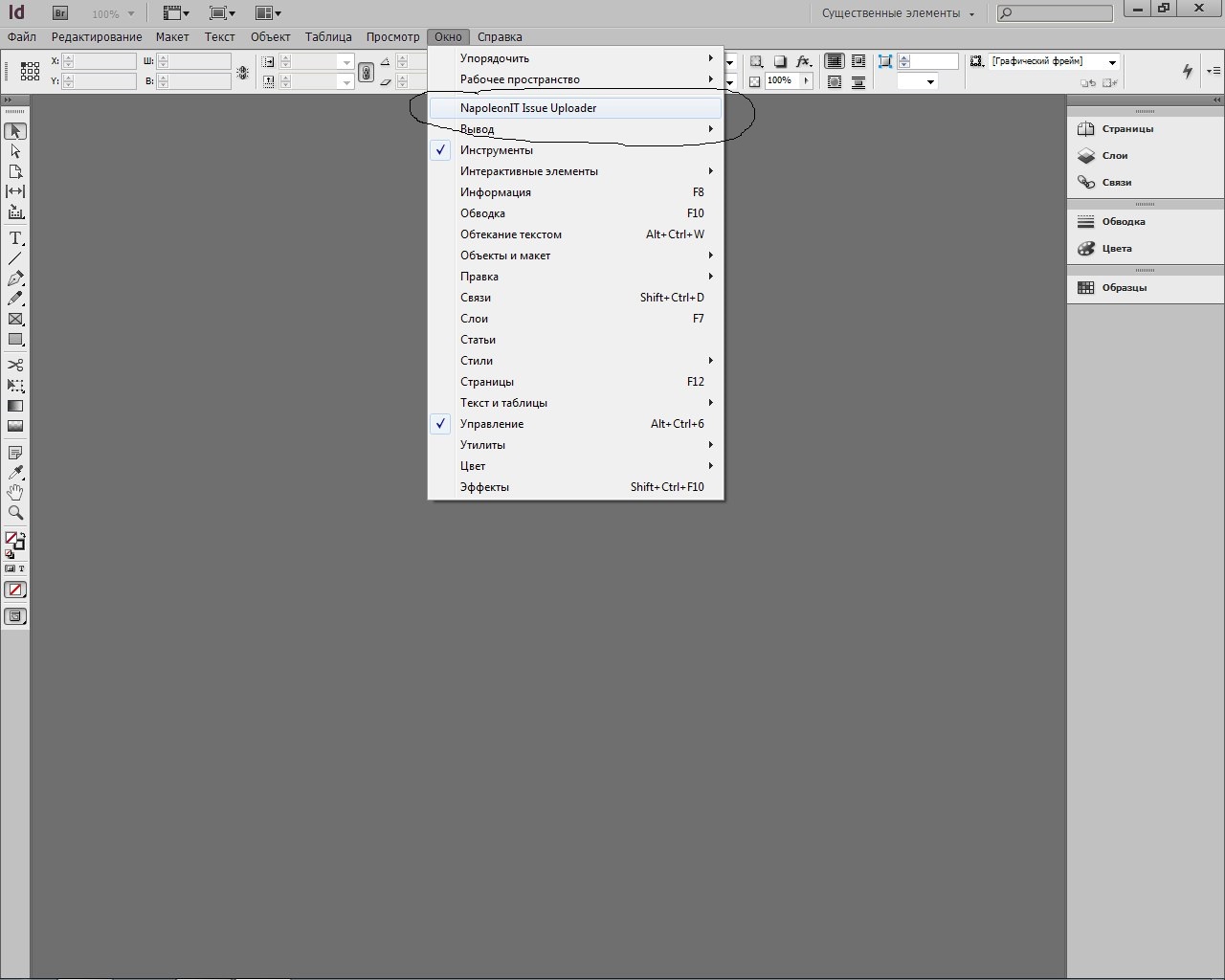Select the Zoom tool

15,512
